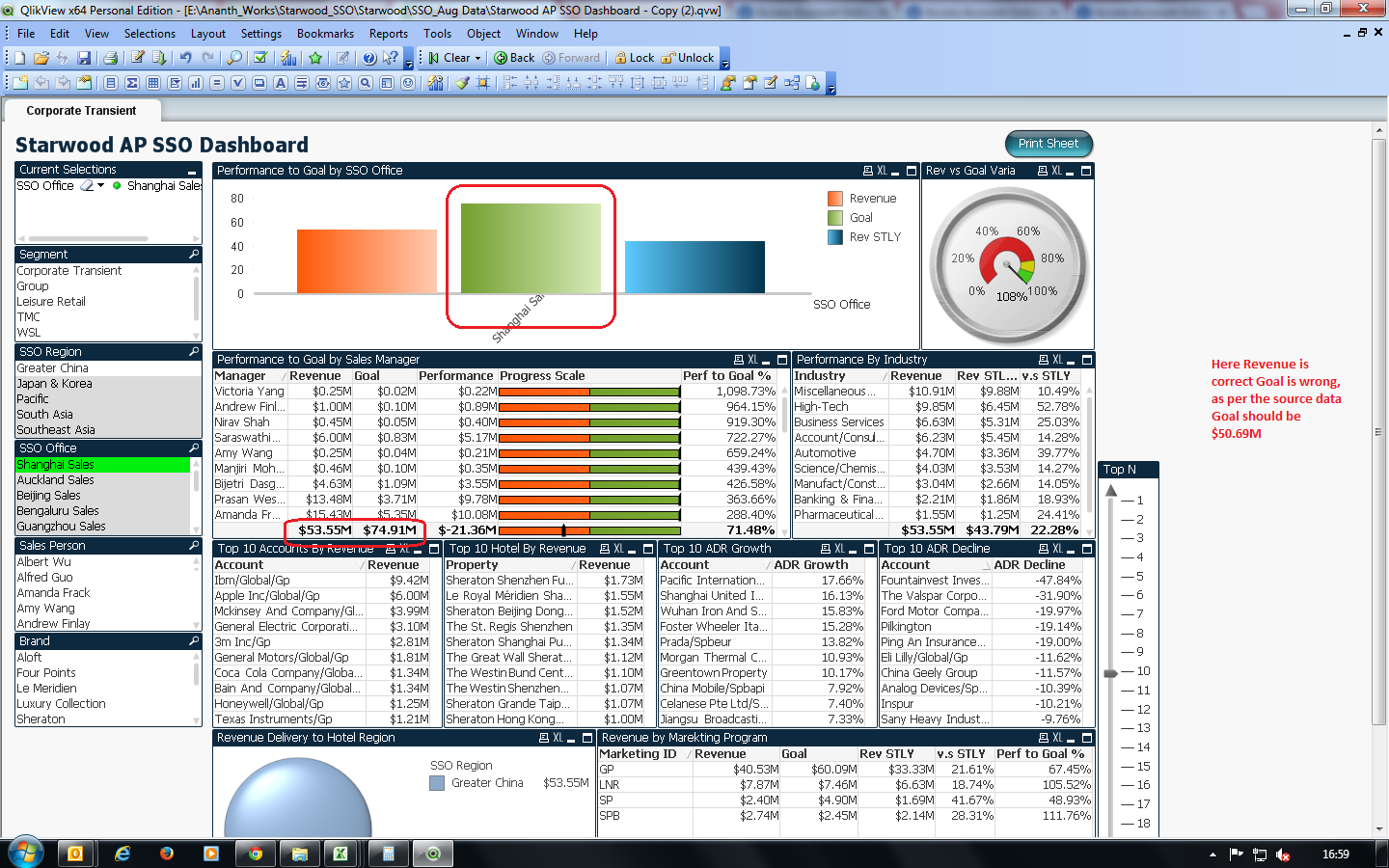
Task: Click the eraser icon next to SSO Office
Action: coord(87,186)
